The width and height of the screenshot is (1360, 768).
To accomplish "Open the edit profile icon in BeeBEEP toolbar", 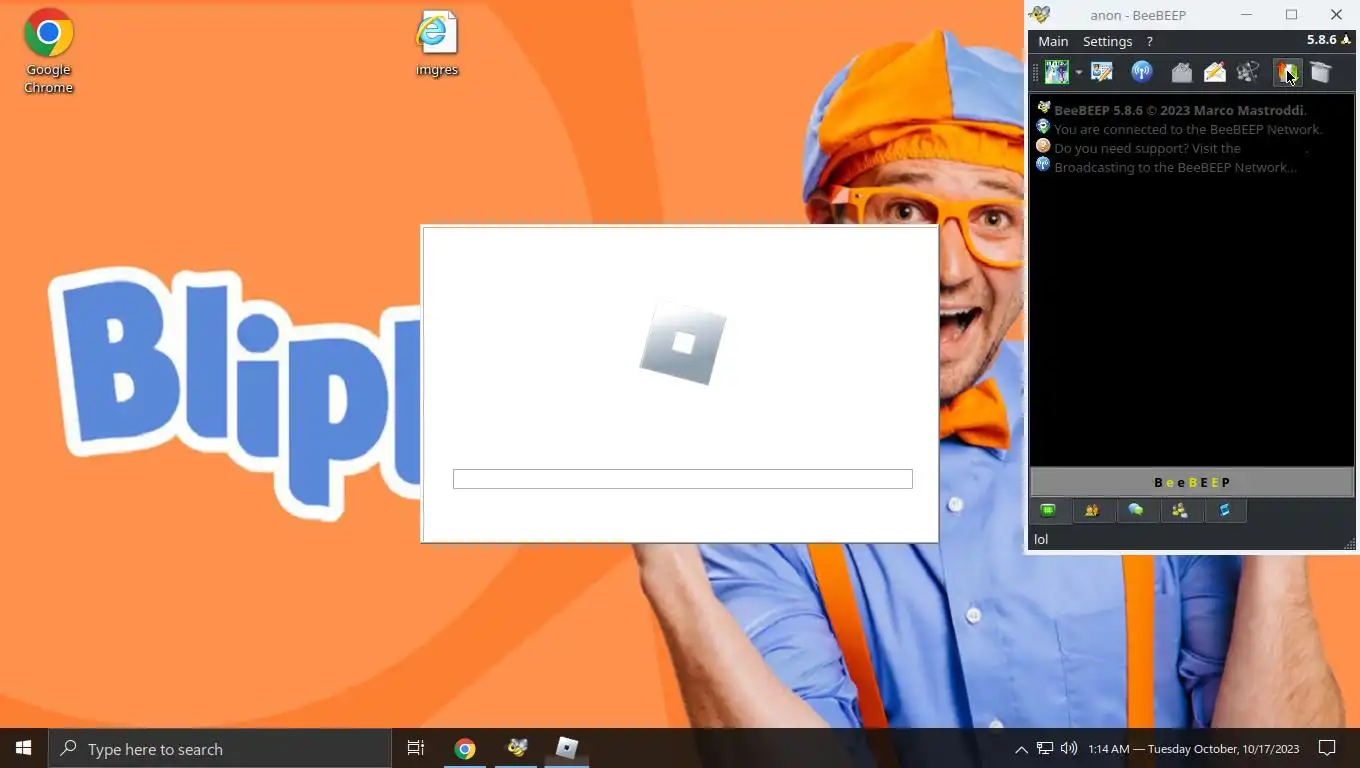I will [x=1102, y=72].
